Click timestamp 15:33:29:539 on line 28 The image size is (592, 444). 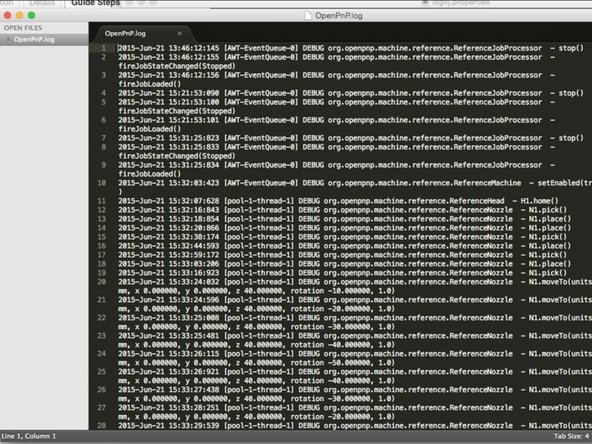pyautogui.click(x=194, y=426)
